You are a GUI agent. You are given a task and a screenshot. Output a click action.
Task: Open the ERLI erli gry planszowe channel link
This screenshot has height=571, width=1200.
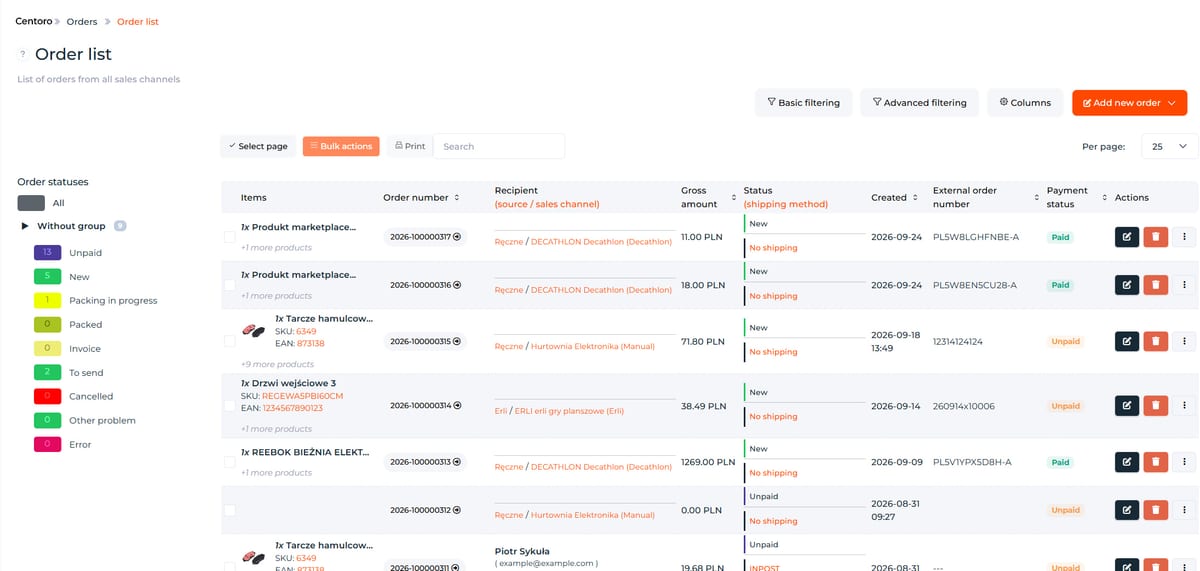[569, 411]
